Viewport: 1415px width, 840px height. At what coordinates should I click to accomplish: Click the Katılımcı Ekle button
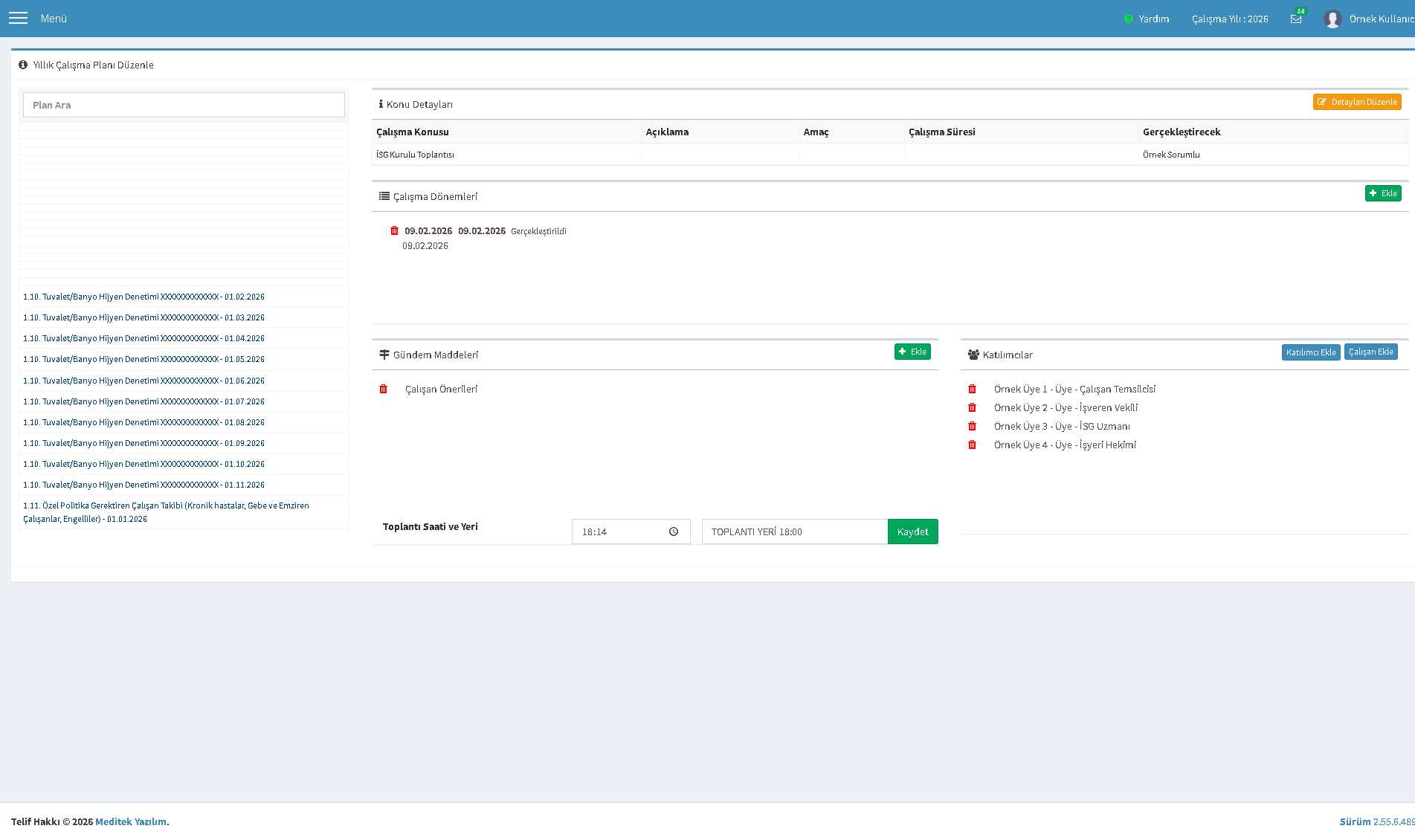1311,352
